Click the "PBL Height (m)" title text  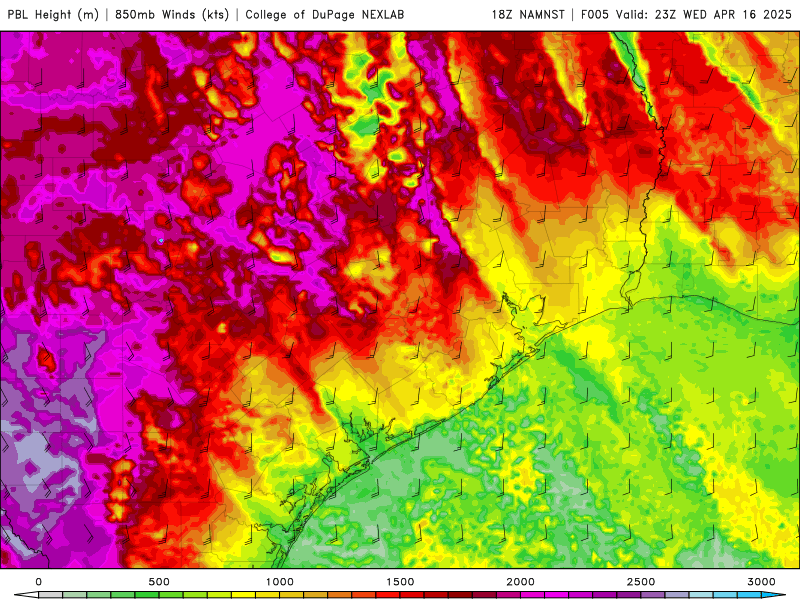[53, 14]
